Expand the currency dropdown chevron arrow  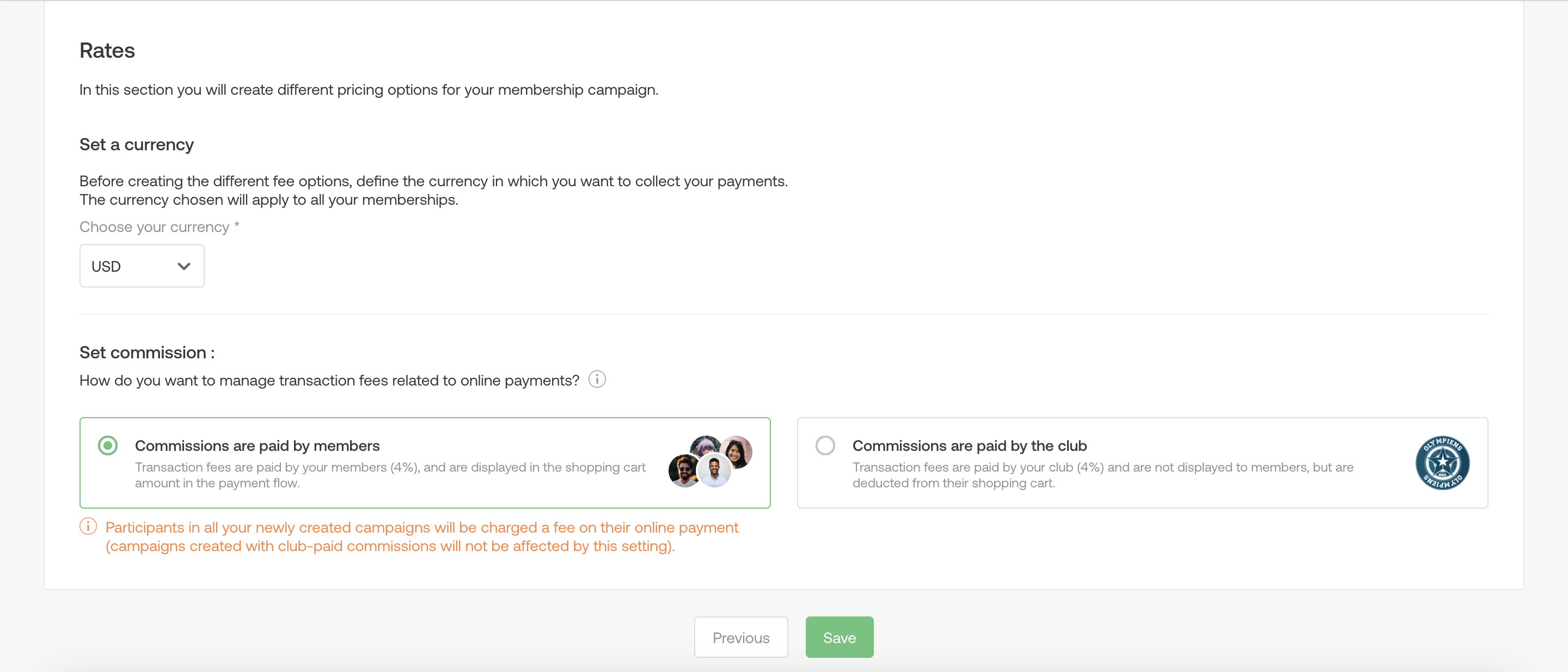click(184, 267)
